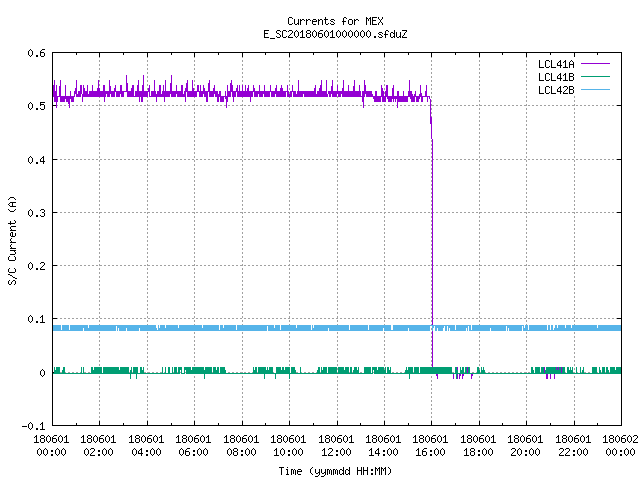Click the x-axis tick 180601 22:00

coord(573,446)
